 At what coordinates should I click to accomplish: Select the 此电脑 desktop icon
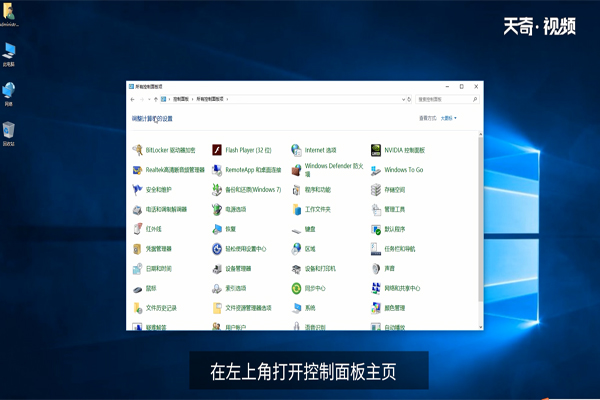coord(9,55)
